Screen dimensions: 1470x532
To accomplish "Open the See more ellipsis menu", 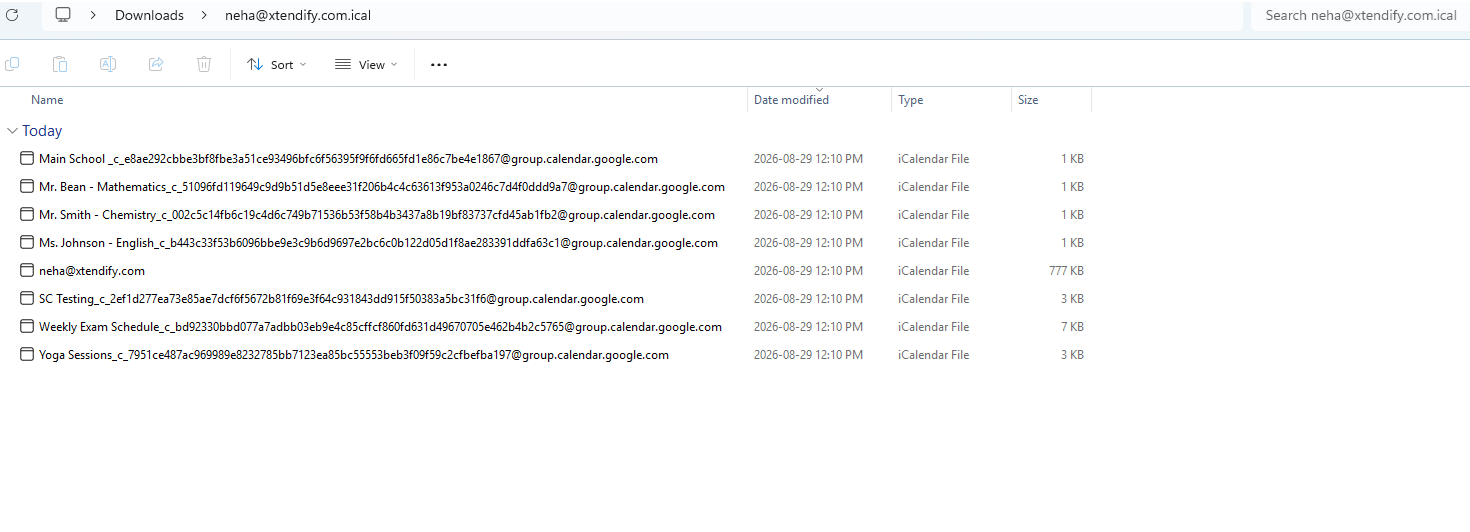I will click(x=439, y=64).
